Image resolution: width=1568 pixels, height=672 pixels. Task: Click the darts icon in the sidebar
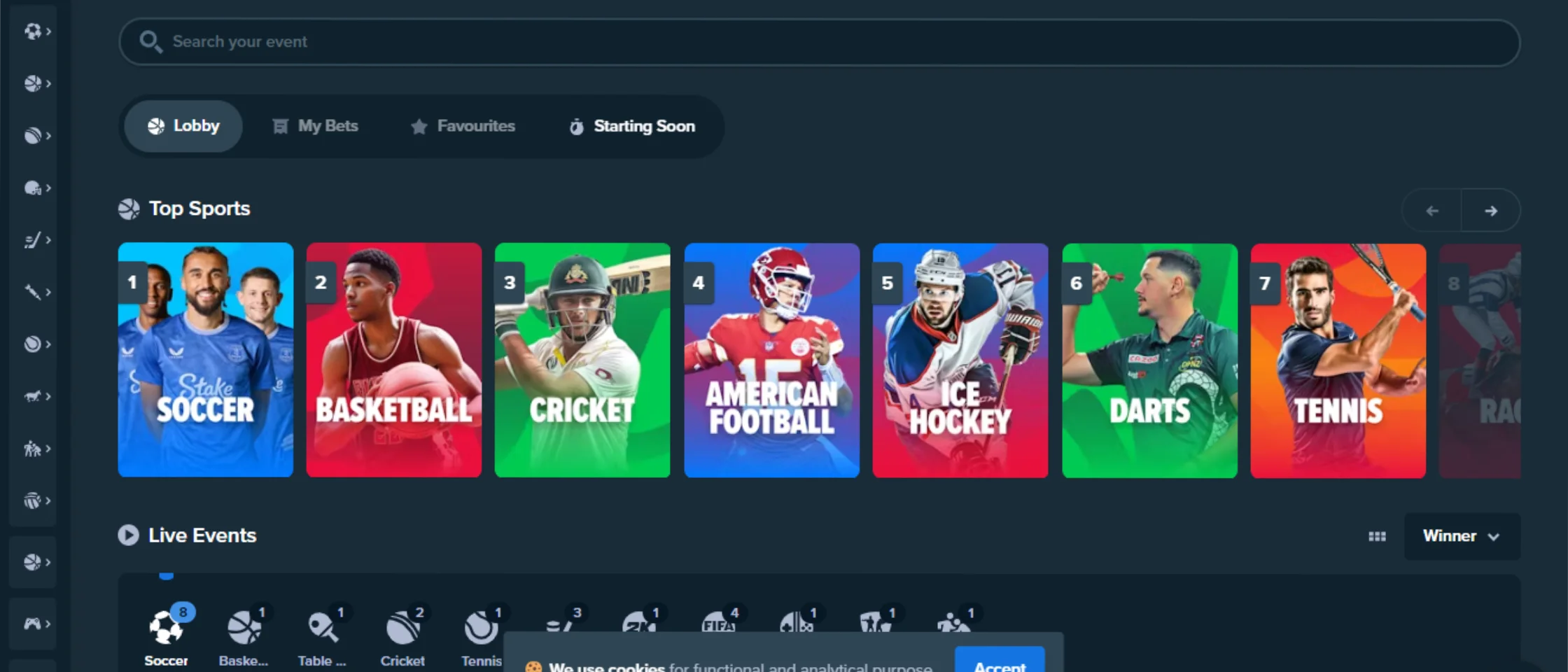tap(34, 292)
